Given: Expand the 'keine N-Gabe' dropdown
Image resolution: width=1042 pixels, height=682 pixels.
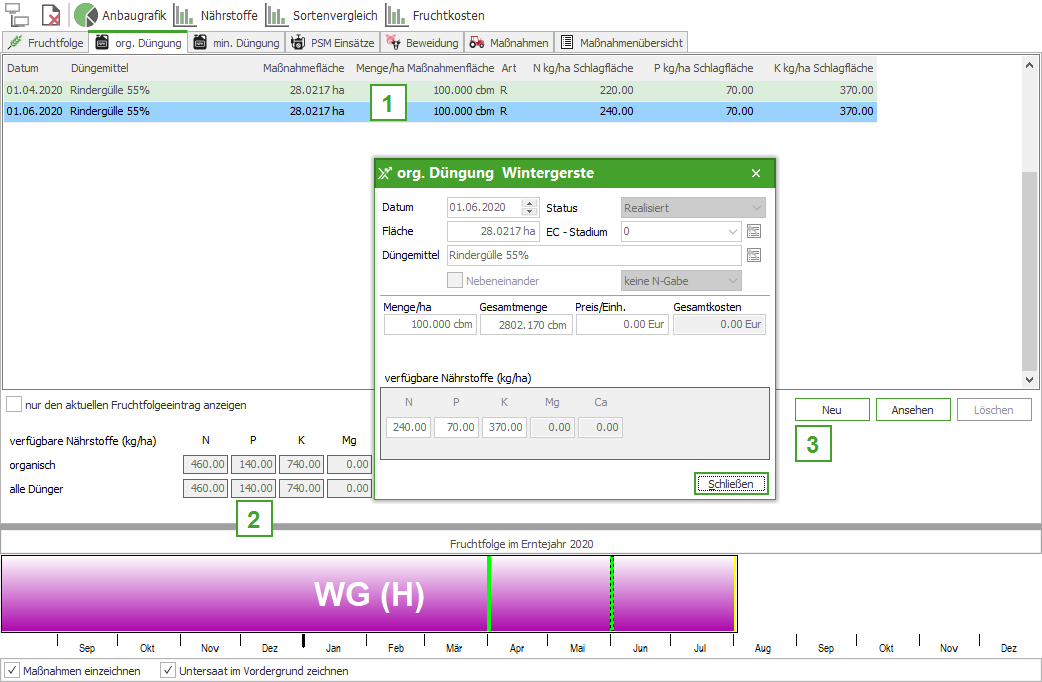Looking at the screenshot, I should point(732,281).
